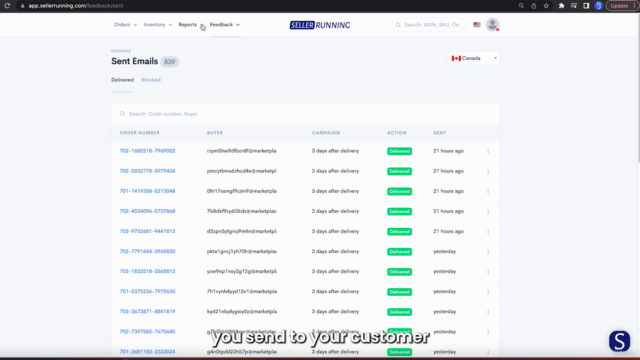Click the Action column header

tap(397, 133)
